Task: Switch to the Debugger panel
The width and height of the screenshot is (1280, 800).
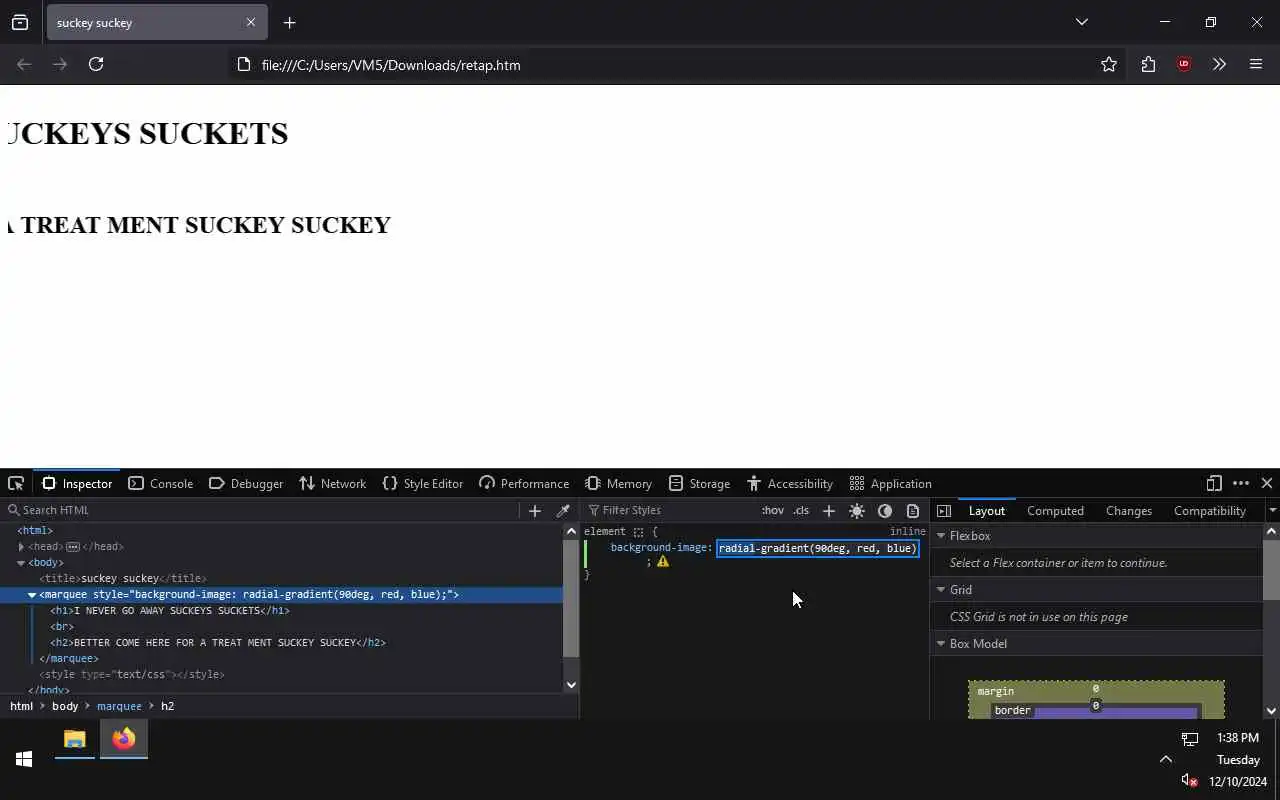Action: pos(247,483)
